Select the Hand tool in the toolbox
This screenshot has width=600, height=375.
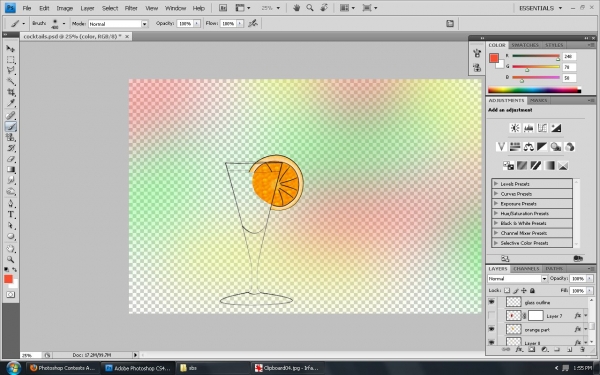pyautogui.click(x=10, y=249)
